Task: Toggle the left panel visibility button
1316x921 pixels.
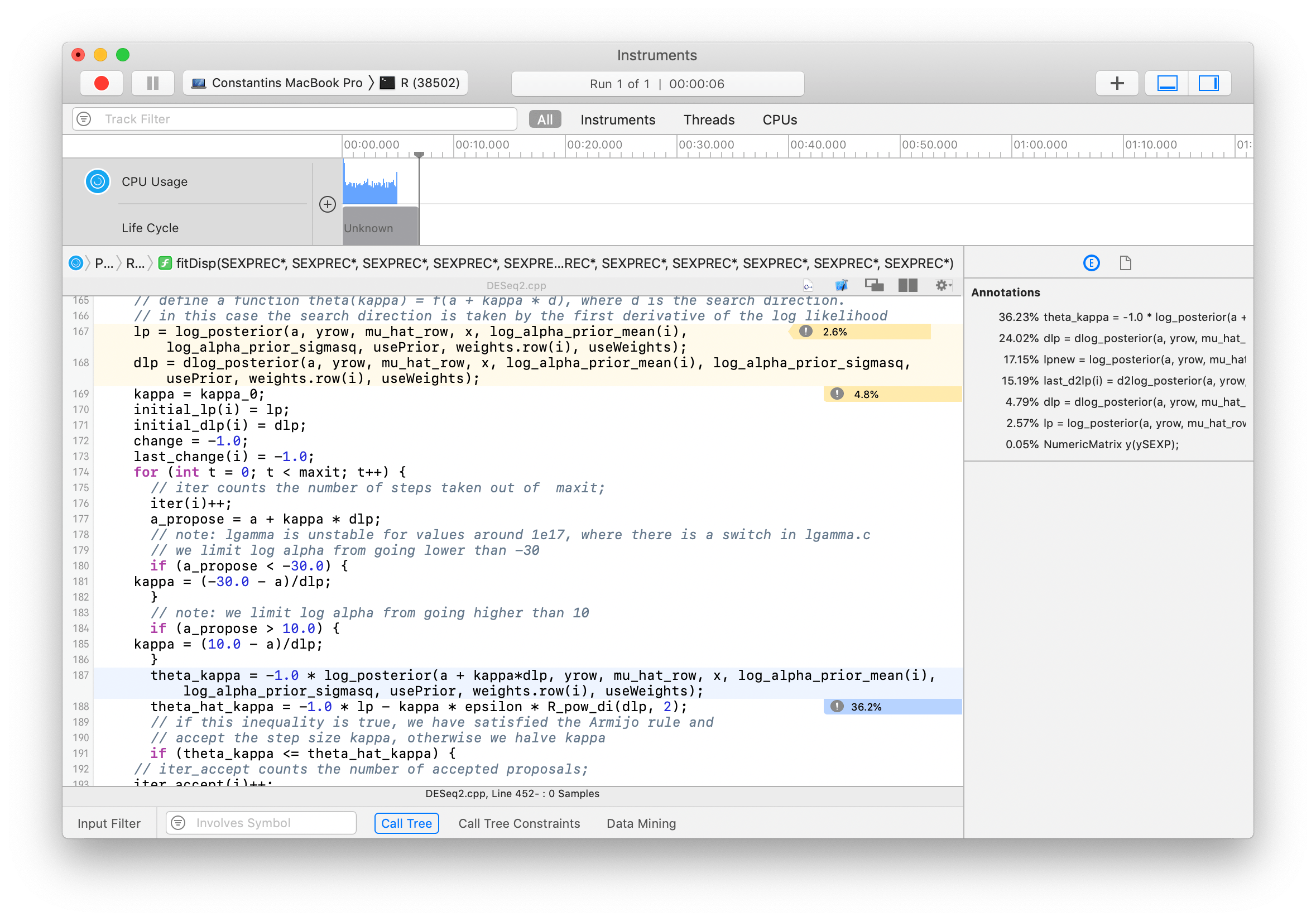Action: pyautogui.click(x=1166, y=83)
